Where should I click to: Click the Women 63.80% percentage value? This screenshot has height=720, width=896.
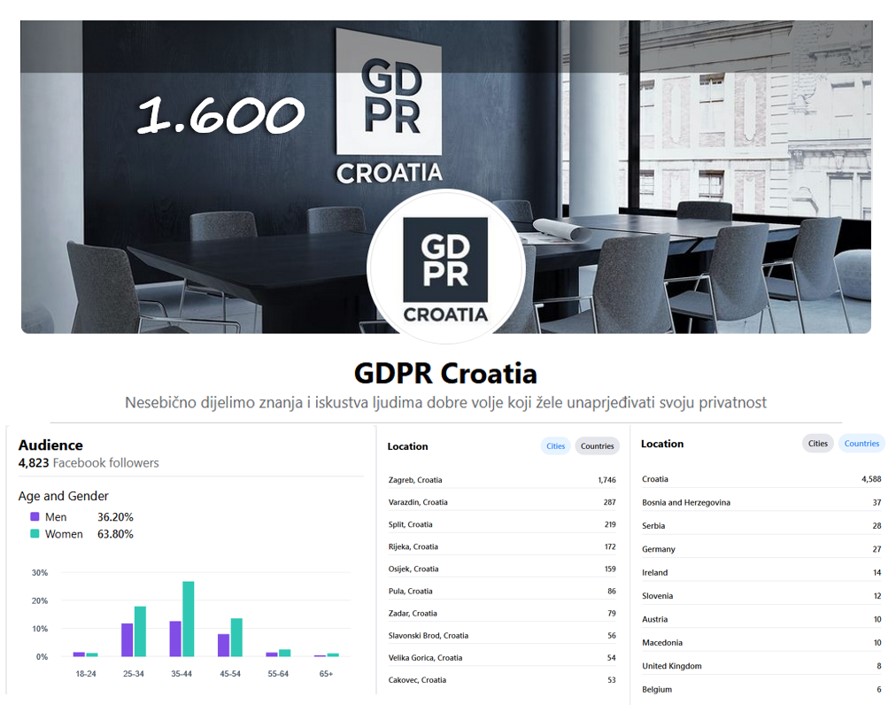click(115, 534)
